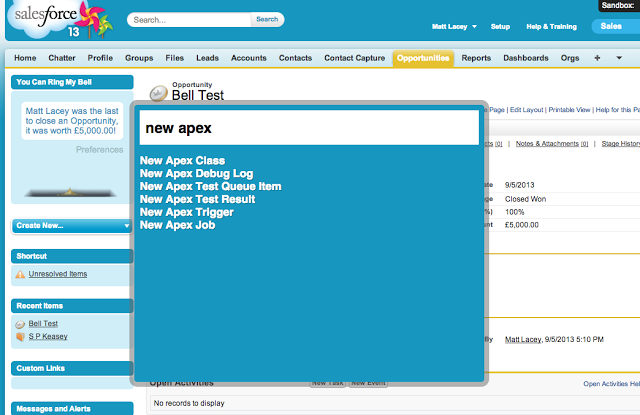Open the Setup link in header

pyautogui.click(x=500, y=26)
